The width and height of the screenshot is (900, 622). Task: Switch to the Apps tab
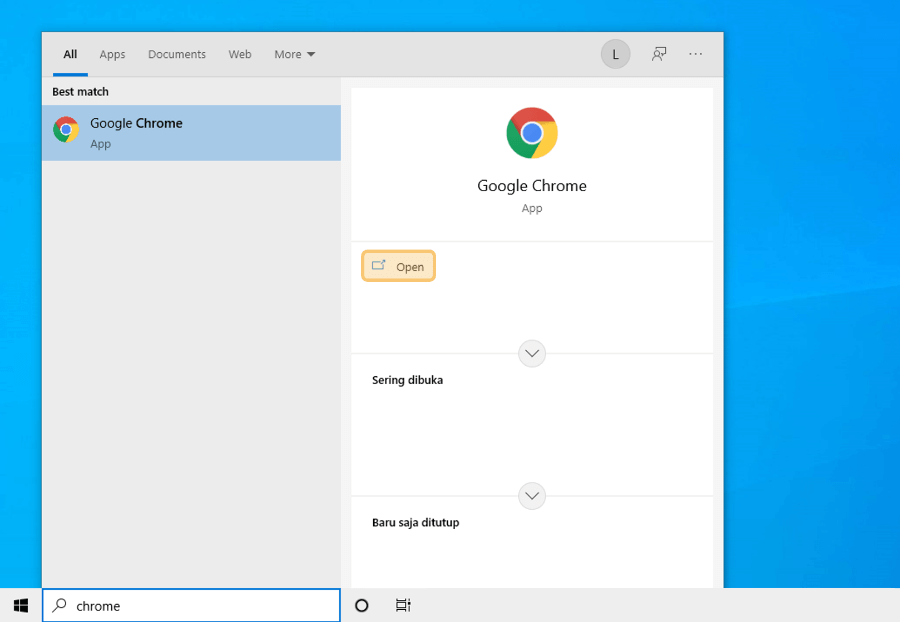(112, 54)
